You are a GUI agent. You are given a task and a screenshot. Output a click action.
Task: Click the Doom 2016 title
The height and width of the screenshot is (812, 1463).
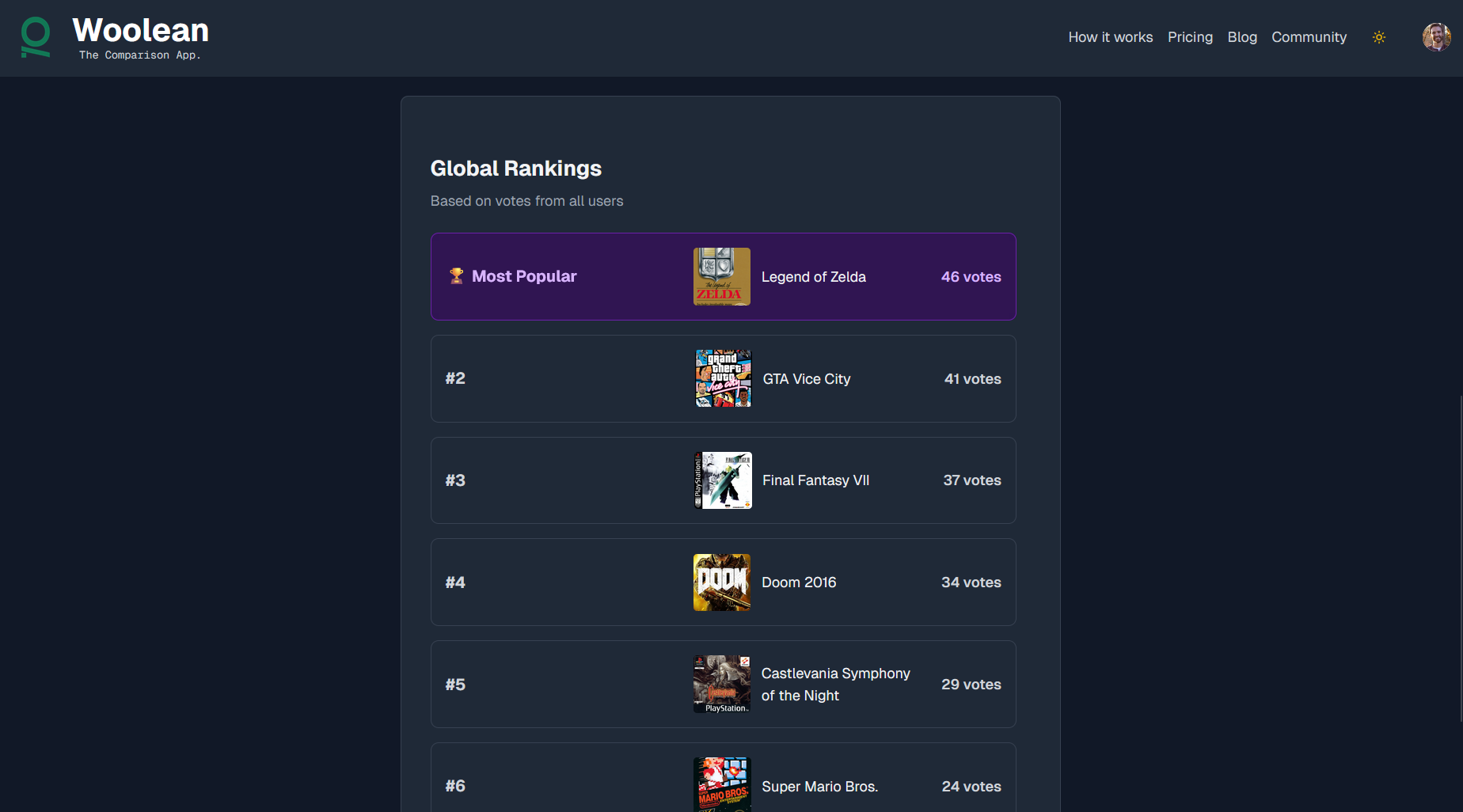coord(799,582)
